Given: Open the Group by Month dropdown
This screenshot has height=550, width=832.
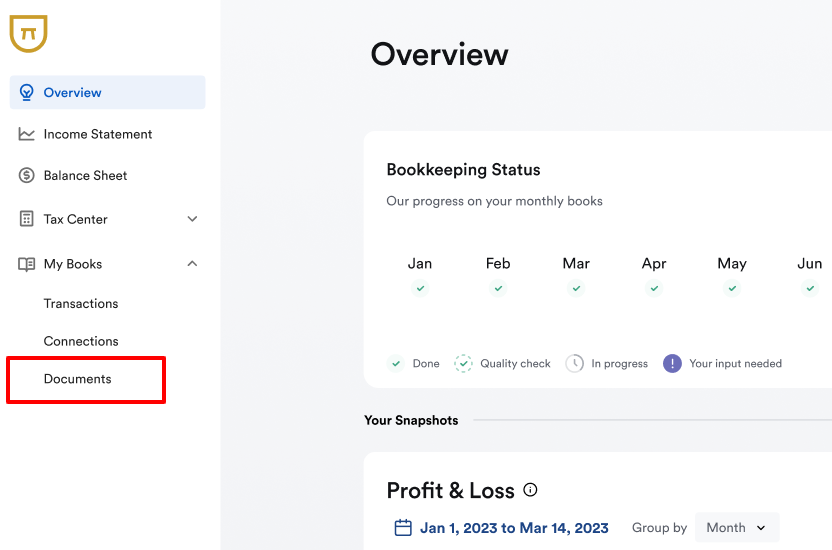Looking at the screenshot, I should [736, 528].
